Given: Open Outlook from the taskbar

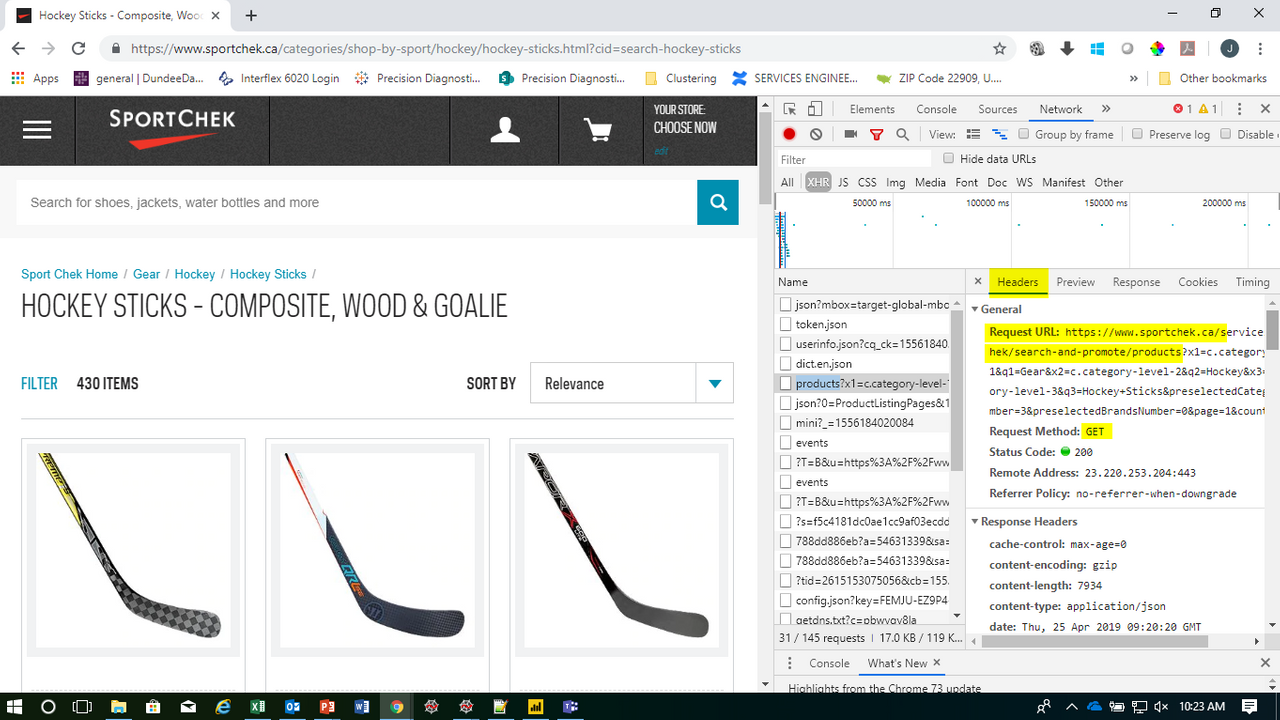Looking at the screenshot, I should (293, 706).
